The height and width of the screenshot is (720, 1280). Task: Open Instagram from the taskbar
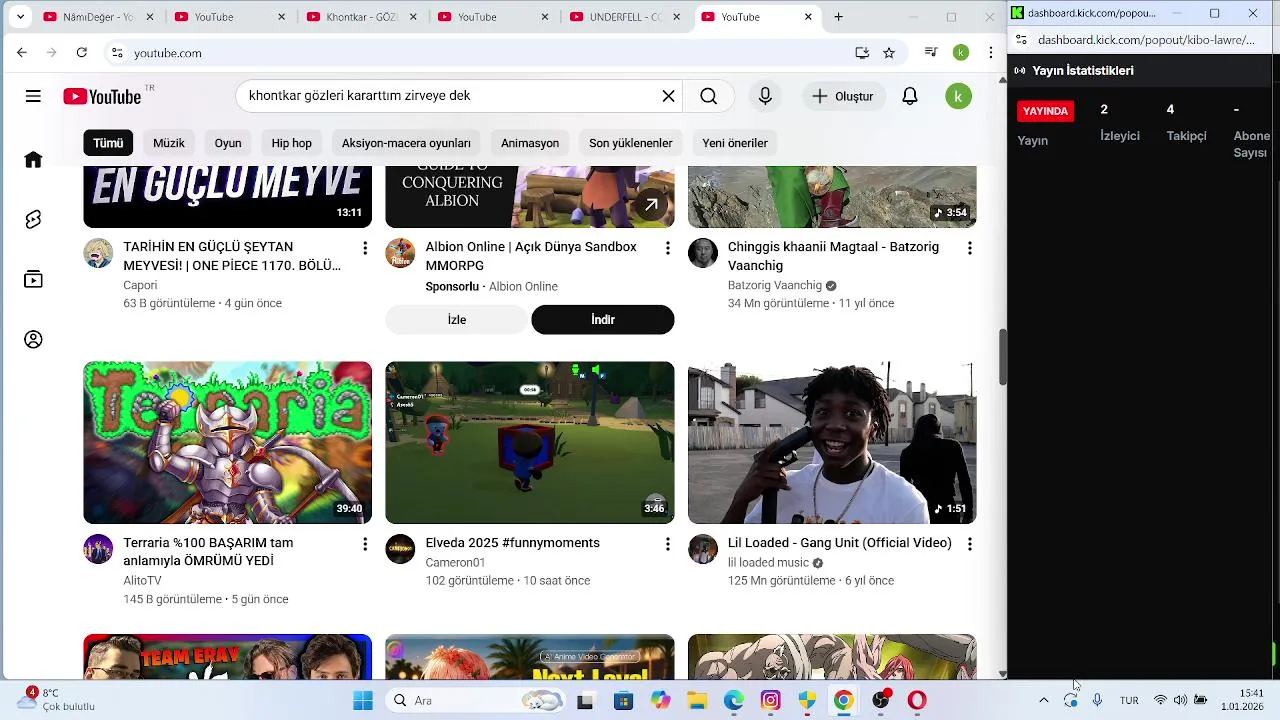click(770, 701)
